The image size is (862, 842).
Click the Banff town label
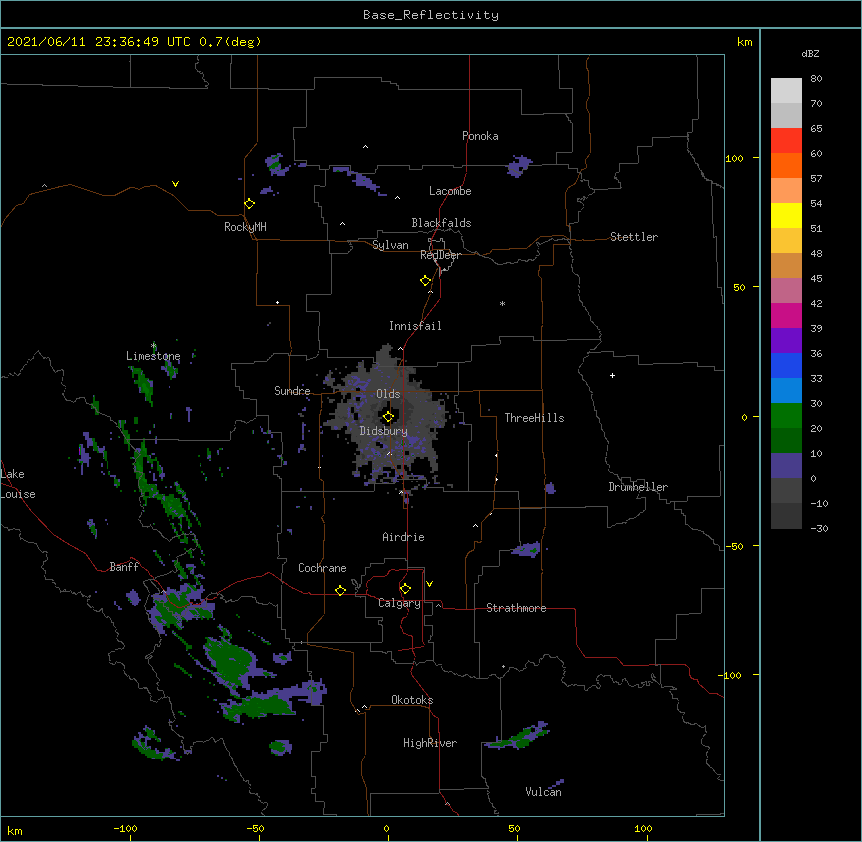click(124, 567)
